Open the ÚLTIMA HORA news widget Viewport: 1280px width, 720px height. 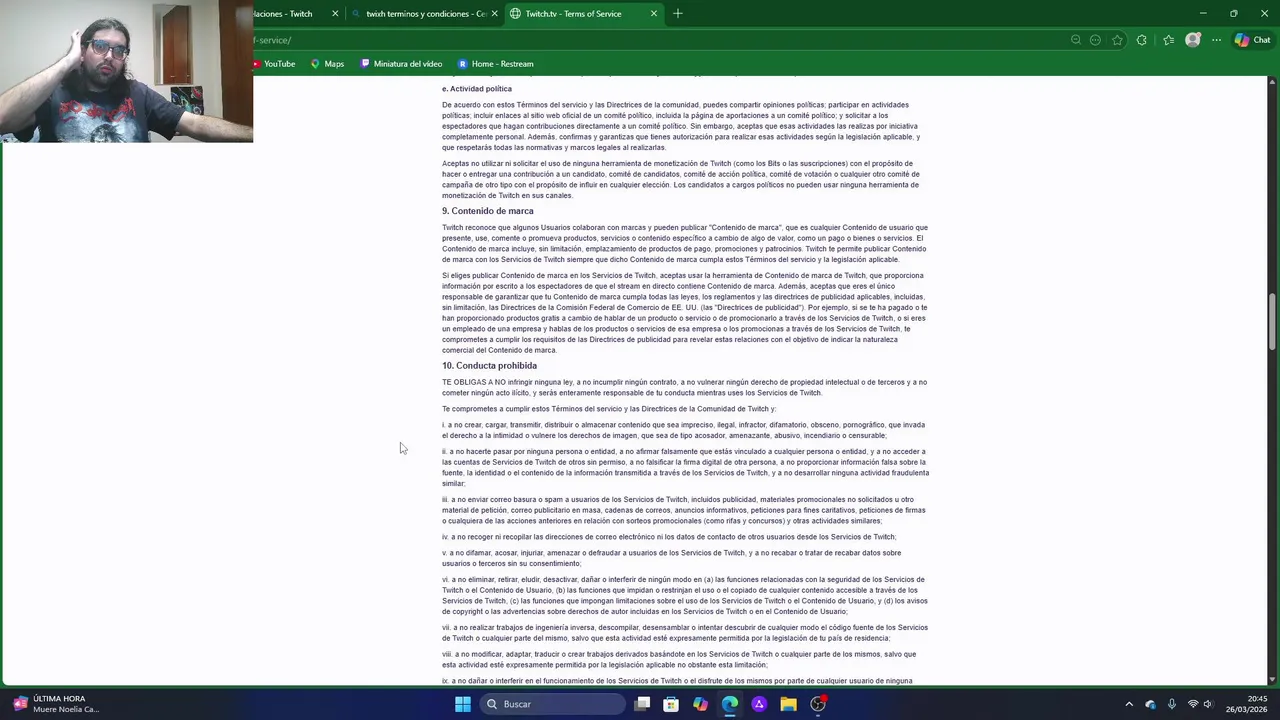56,704
